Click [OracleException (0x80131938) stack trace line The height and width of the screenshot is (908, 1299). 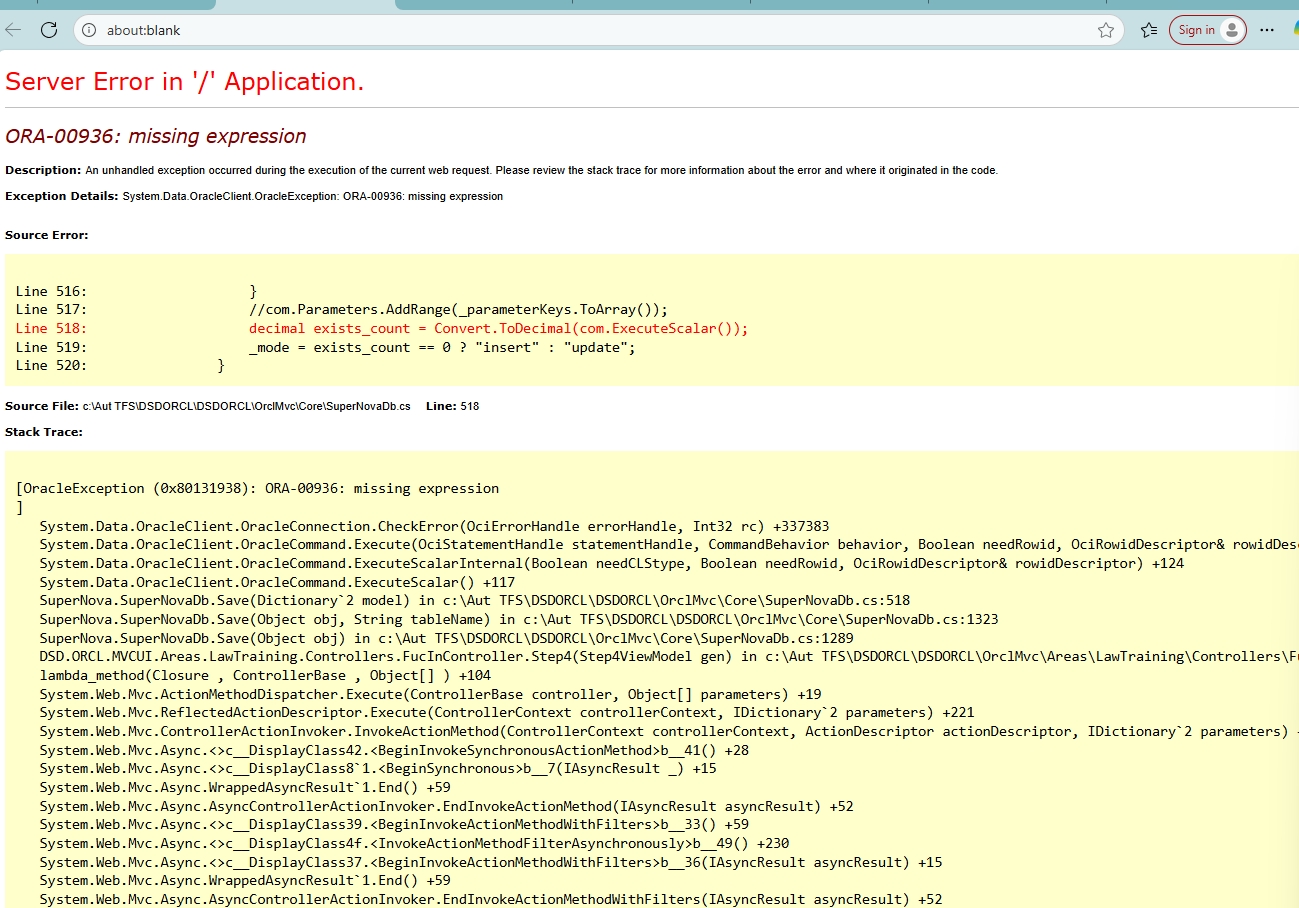257,488
